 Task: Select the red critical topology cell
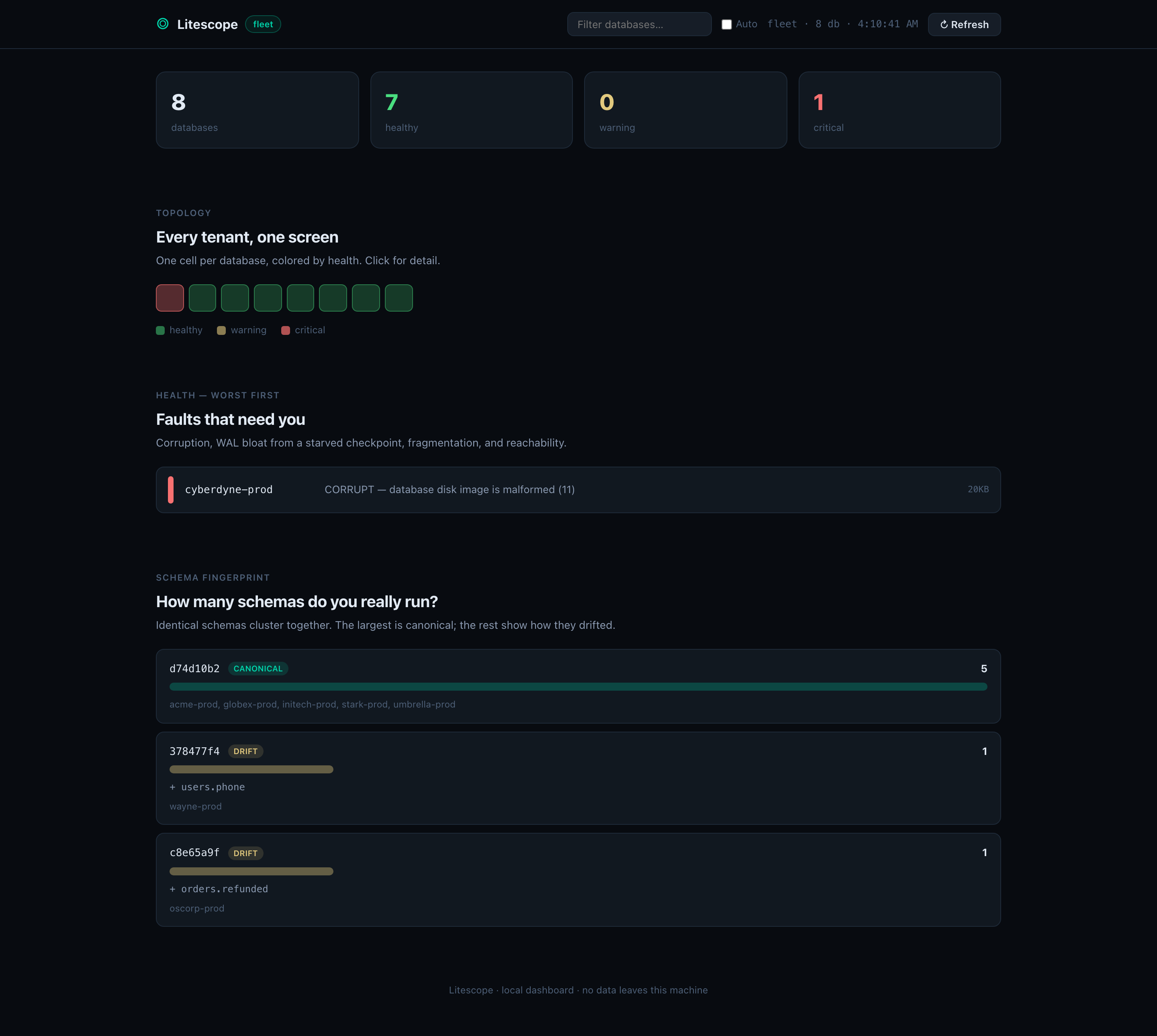(x=170, y=298)
